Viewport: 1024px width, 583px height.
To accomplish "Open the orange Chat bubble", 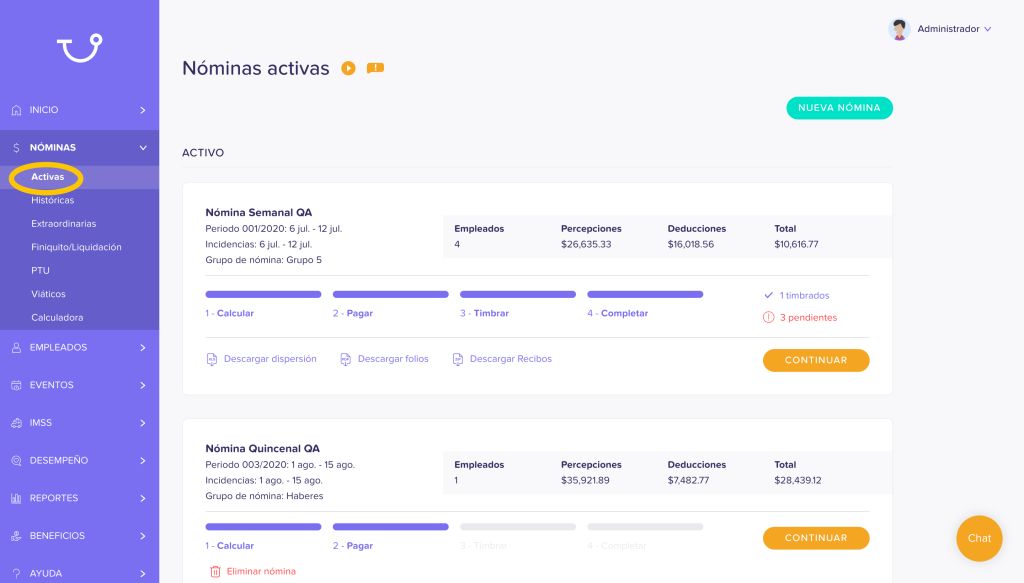I will coord(979,538).
